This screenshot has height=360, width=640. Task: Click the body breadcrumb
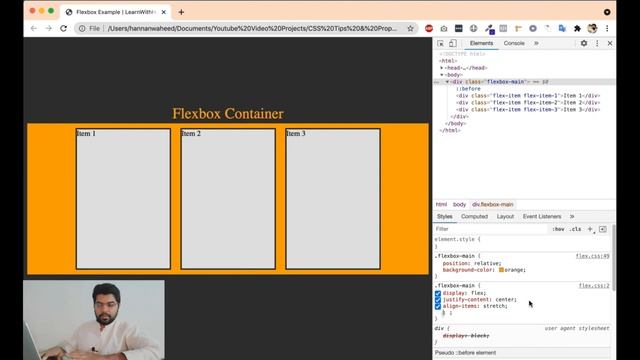(459, 204)
